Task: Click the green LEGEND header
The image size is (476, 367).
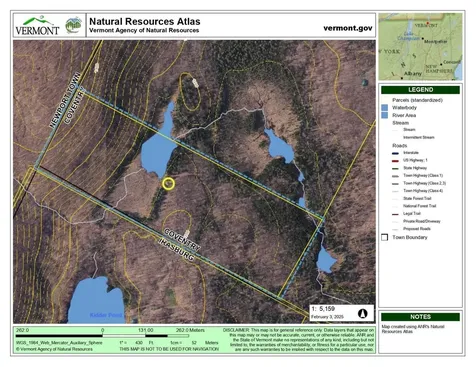Action: point(420,90)
